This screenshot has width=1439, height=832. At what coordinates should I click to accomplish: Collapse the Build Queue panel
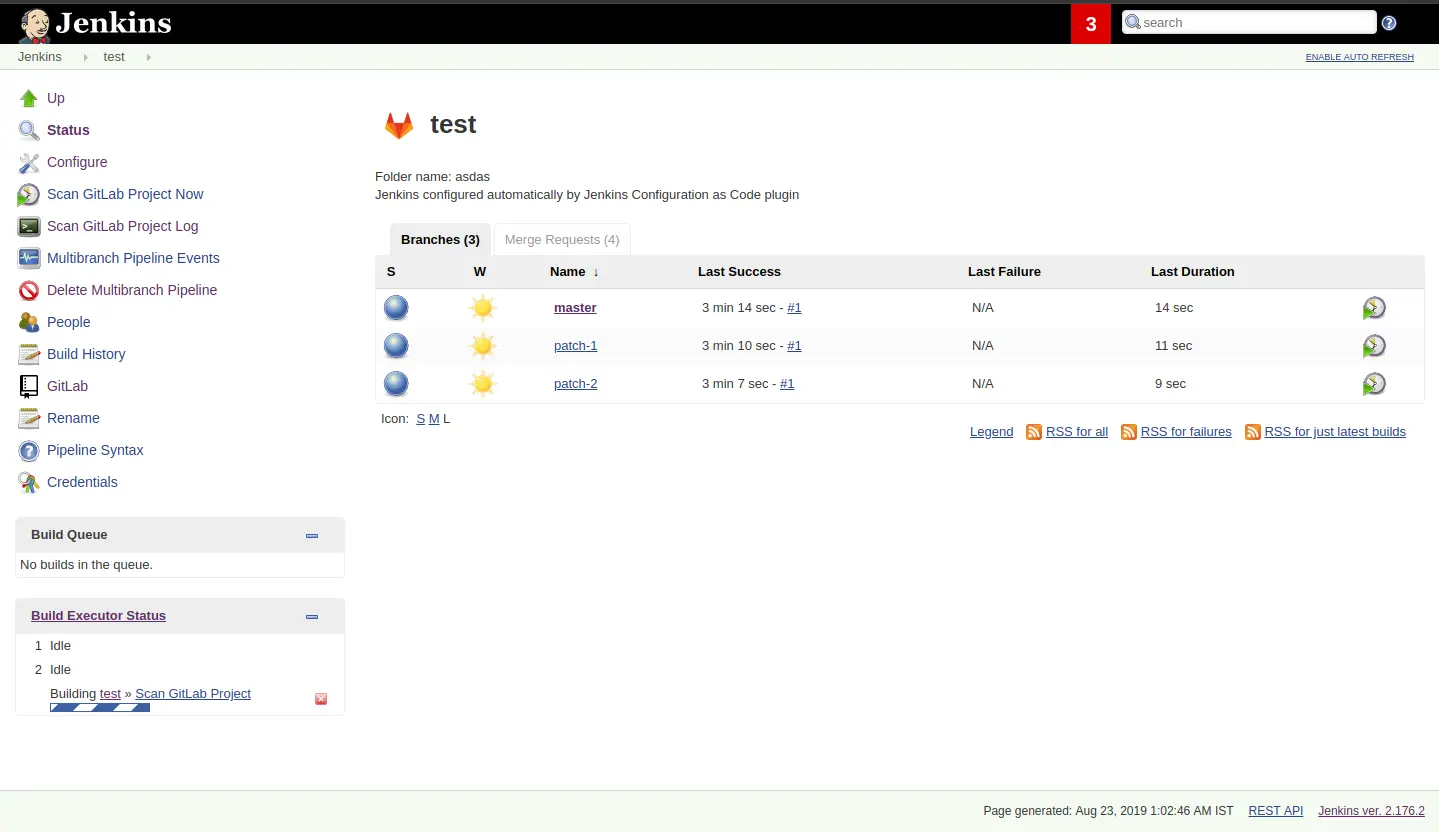pos(311,535)
